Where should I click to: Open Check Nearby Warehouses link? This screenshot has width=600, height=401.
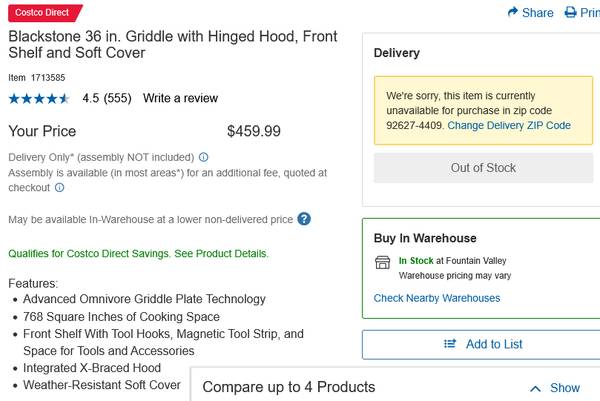437,298
